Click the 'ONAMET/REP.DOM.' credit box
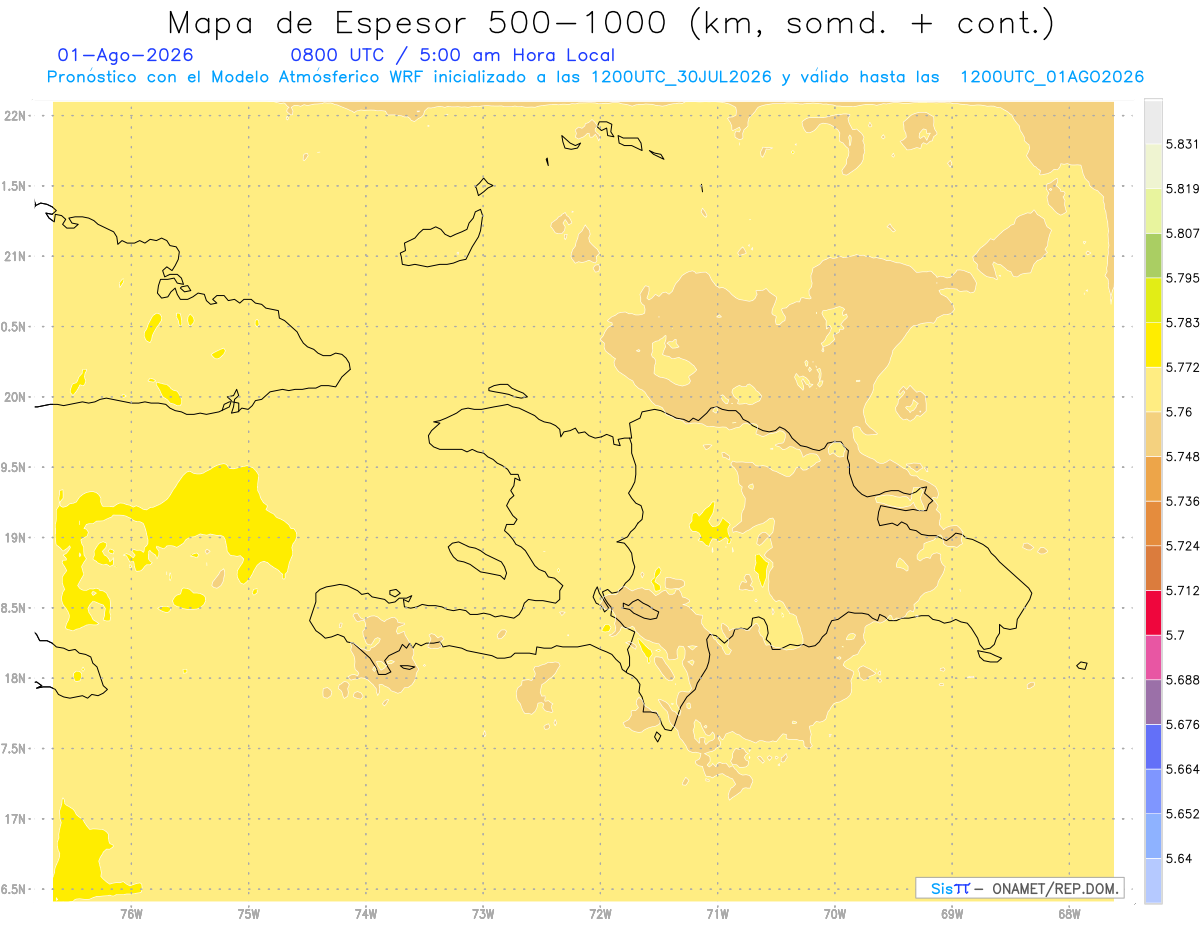This screenshot has width=1200, height=927. coord(1020,888)
